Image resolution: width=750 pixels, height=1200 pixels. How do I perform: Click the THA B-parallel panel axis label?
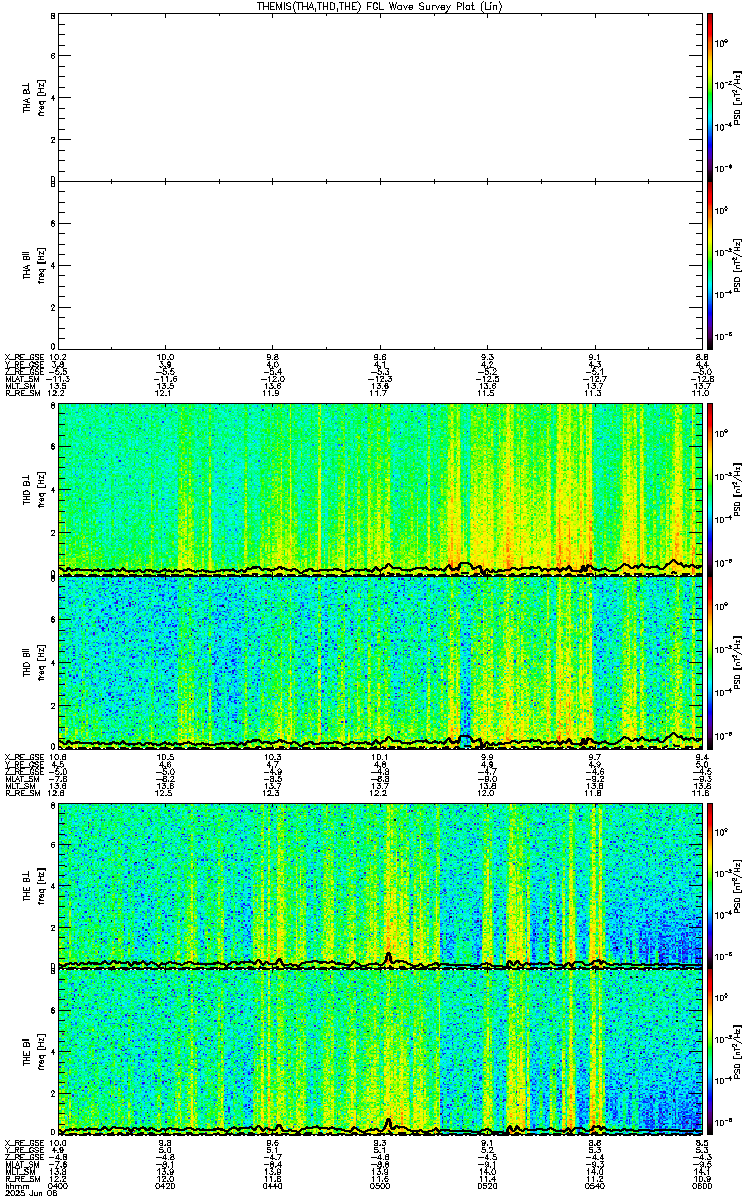(27, 266)
